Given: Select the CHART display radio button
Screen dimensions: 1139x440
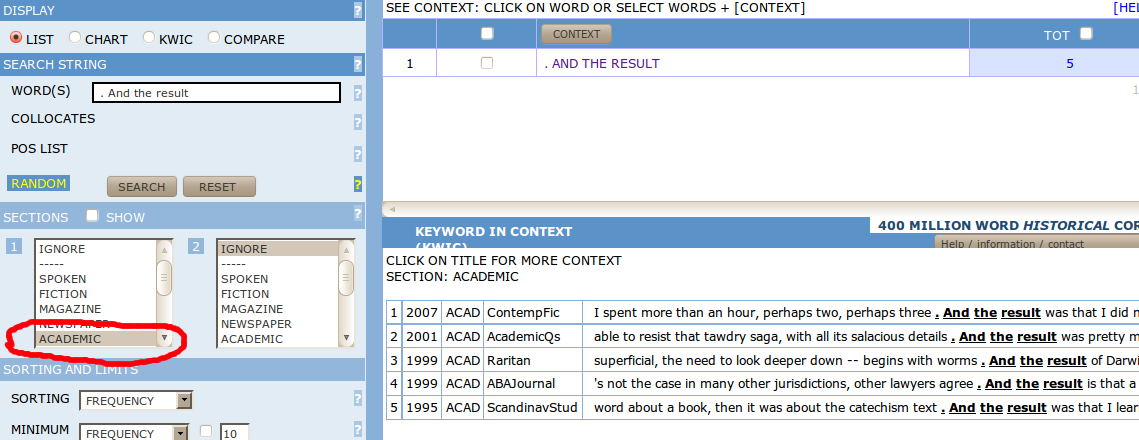Looking at the screenshot, I should tap(75, 39).
